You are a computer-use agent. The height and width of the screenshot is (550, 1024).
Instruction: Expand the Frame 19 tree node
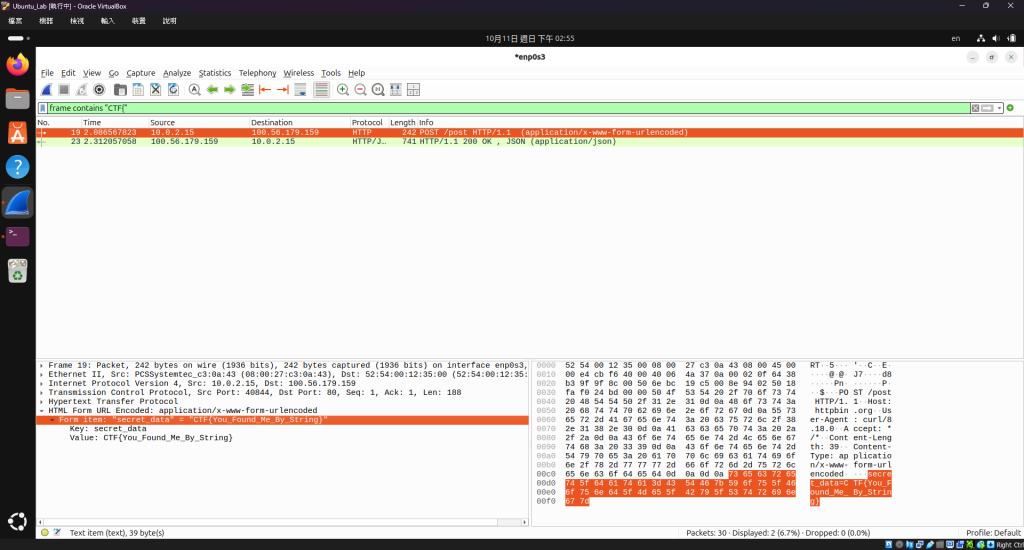[x=42, y=366]
